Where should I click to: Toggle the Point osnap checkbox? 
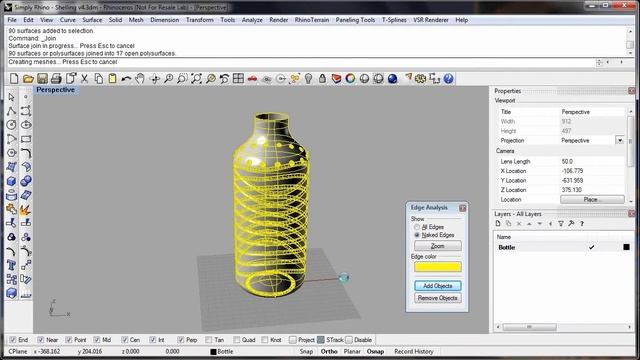[x=69, y=340]
